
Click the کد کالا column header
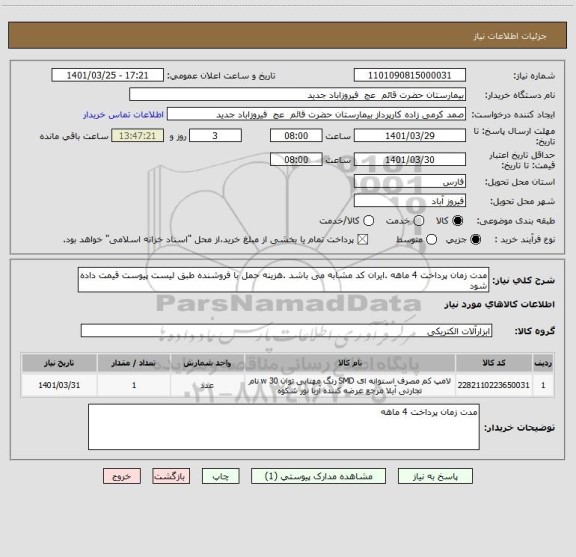[x=494, y=363]
